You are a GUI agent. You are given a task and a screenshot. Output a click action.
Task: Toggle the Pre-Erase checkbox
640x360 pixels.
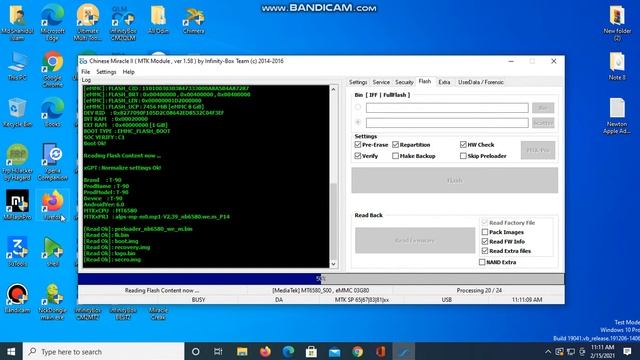358,145
